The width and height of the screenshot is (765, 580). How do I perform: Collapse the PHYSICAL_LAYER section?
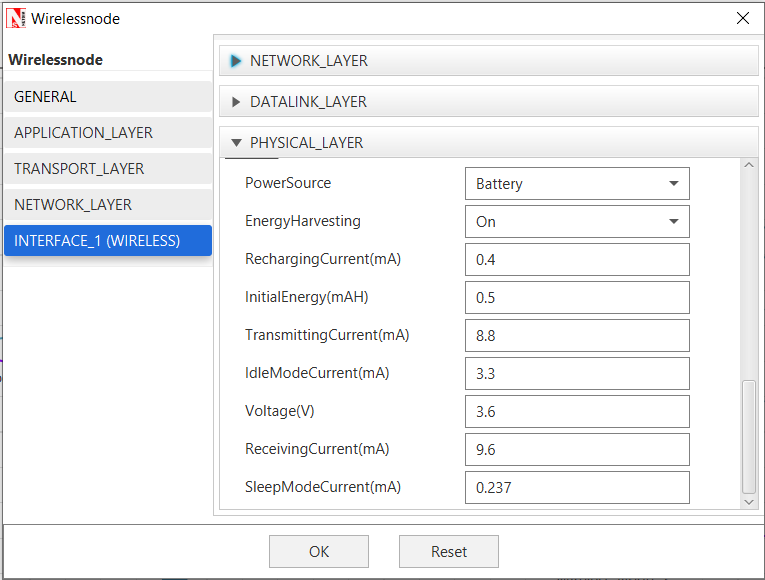point(236,143)
